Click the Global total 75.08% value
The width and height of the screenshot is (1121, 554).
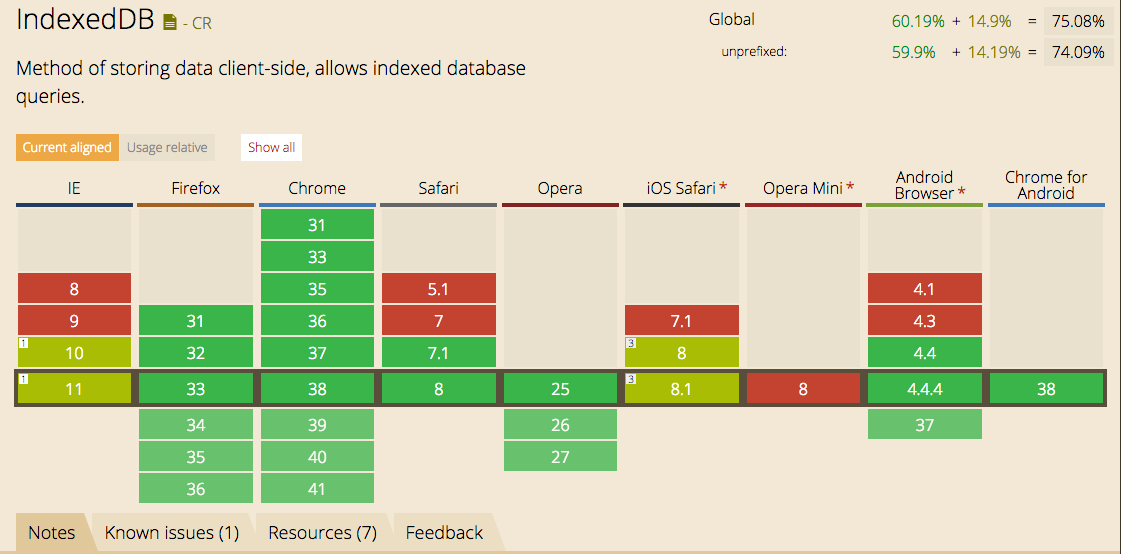1079,21
